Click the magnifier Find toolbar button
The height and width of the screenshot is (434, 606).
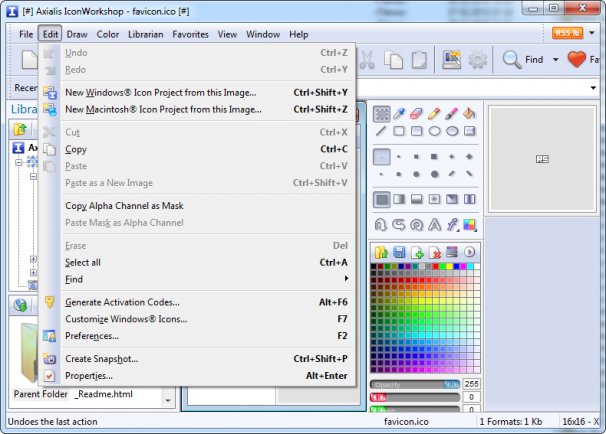pos(523,60)
